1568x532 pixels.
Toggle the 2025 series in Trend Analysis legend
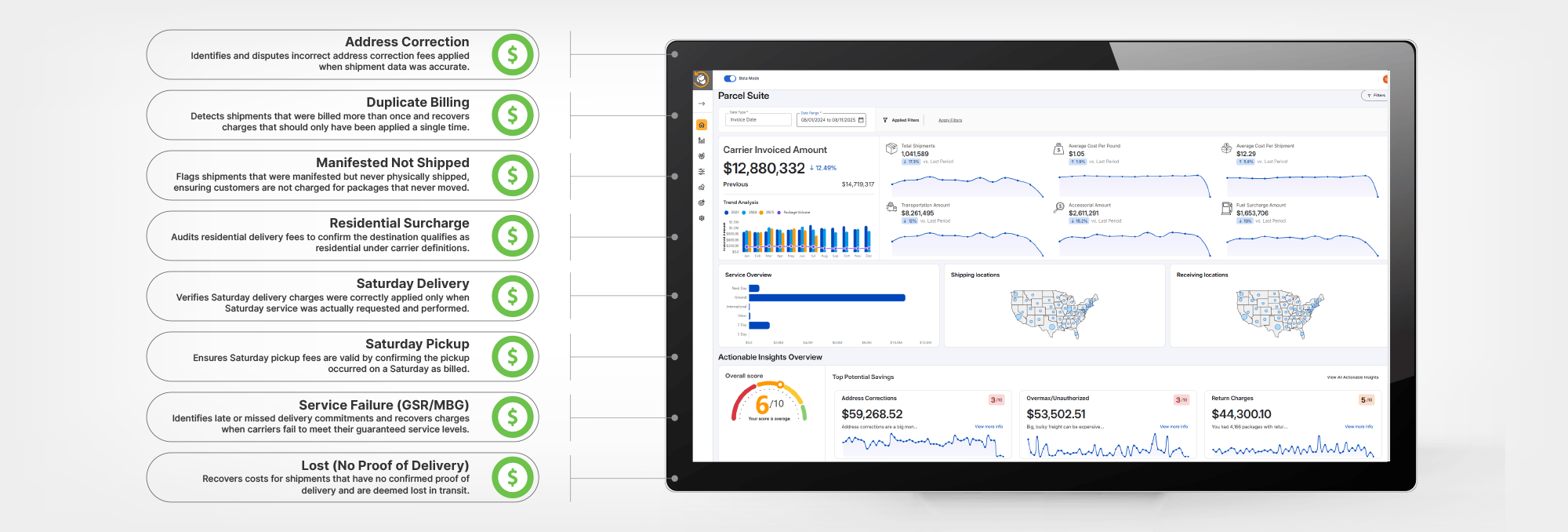[x=767, y=213]
